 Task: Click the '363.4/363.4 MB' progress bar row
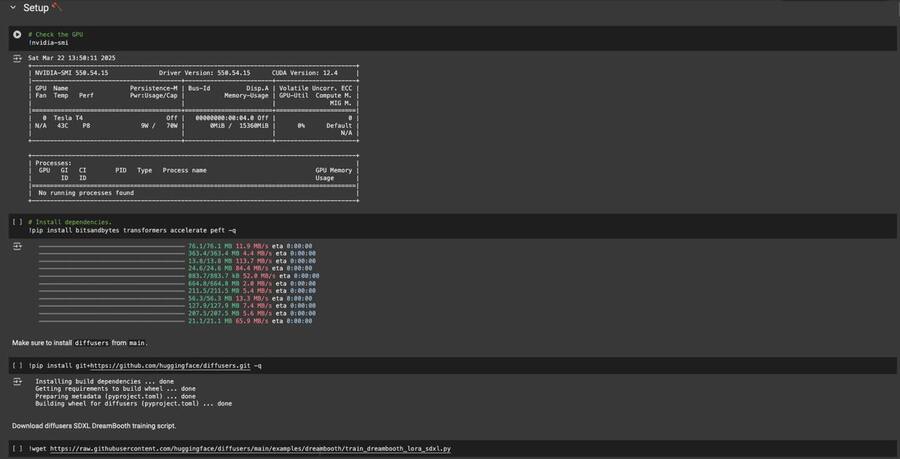click(x=177, y=253)
